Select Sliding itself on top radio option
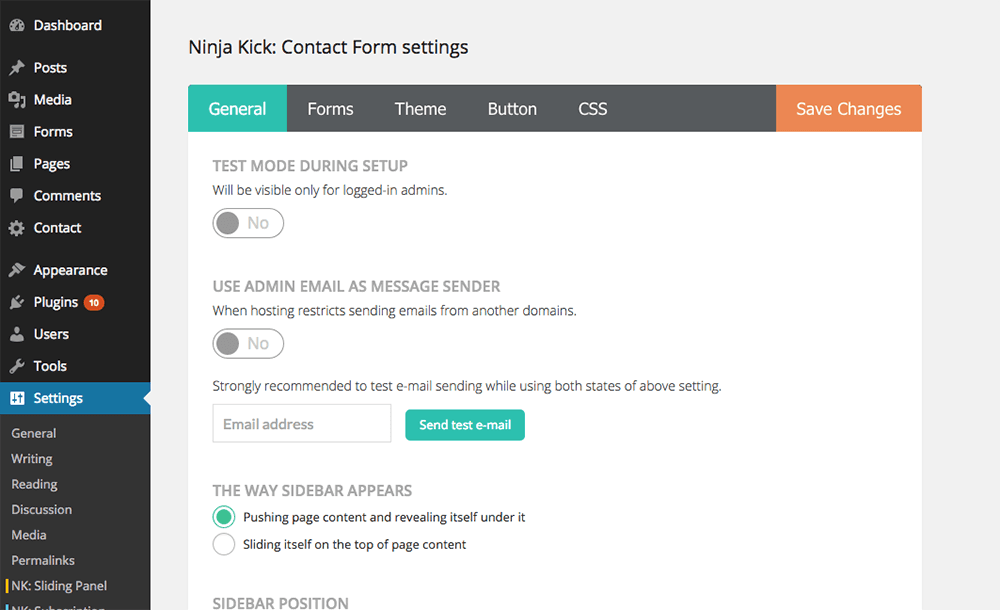Viewport: 1000px width, 610px height. (x=224, y=544)
